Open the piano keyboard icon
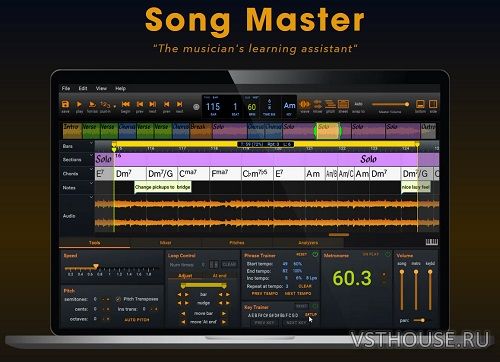Image resolution: width=500 pixels, height=362 pixels. [x=432, y=242]
